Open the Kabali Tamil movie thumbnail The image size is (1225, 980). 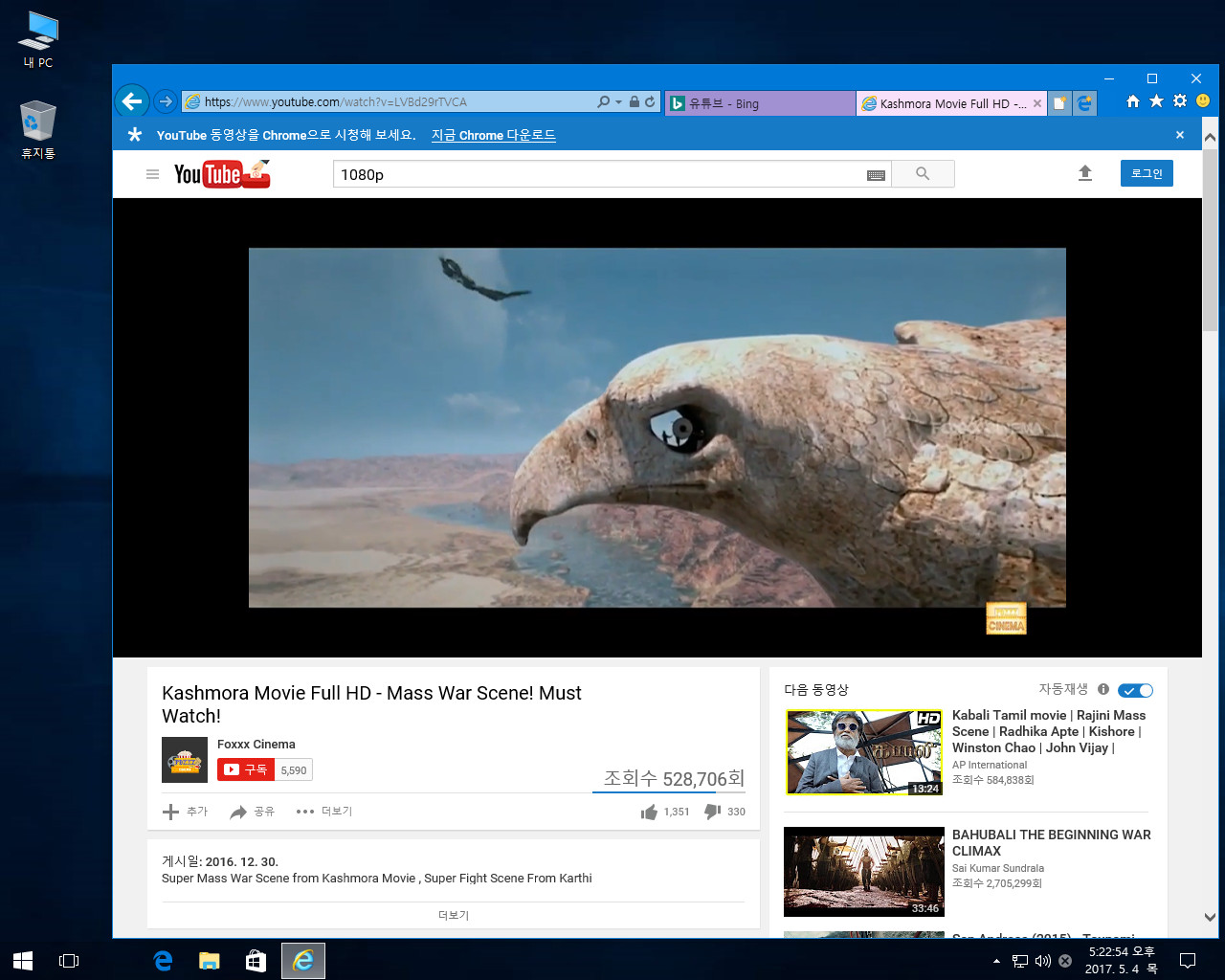pos(865,752)
